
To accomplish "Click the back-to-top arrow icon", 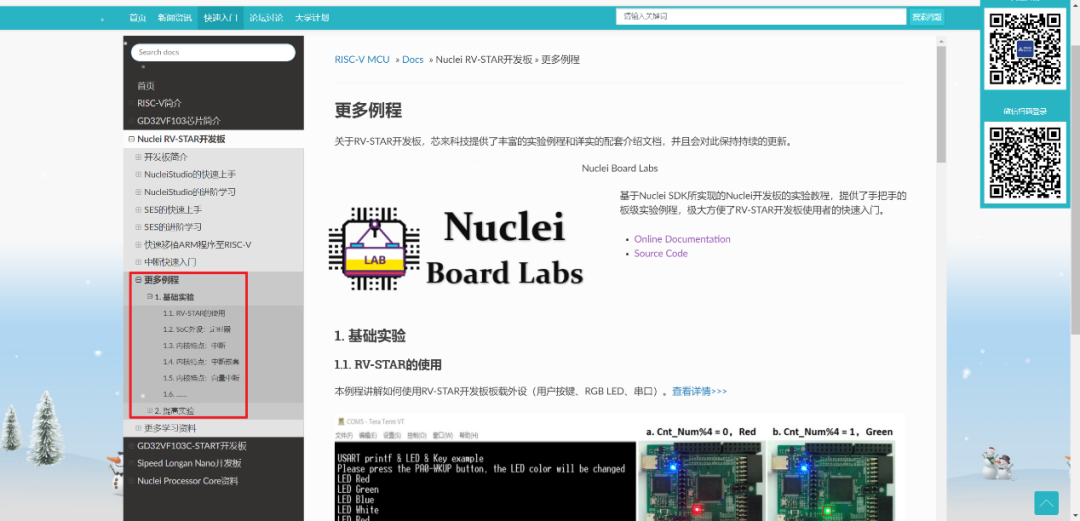I will [1046, 503].
